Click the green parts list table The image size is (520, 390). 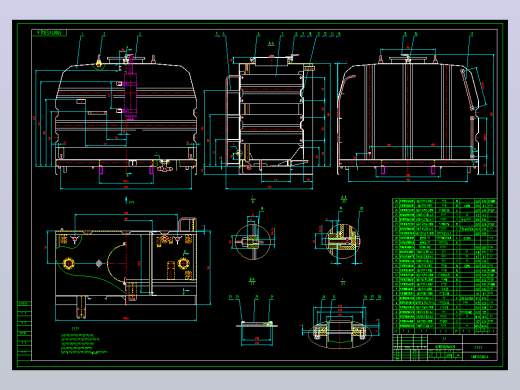(445, 266)
